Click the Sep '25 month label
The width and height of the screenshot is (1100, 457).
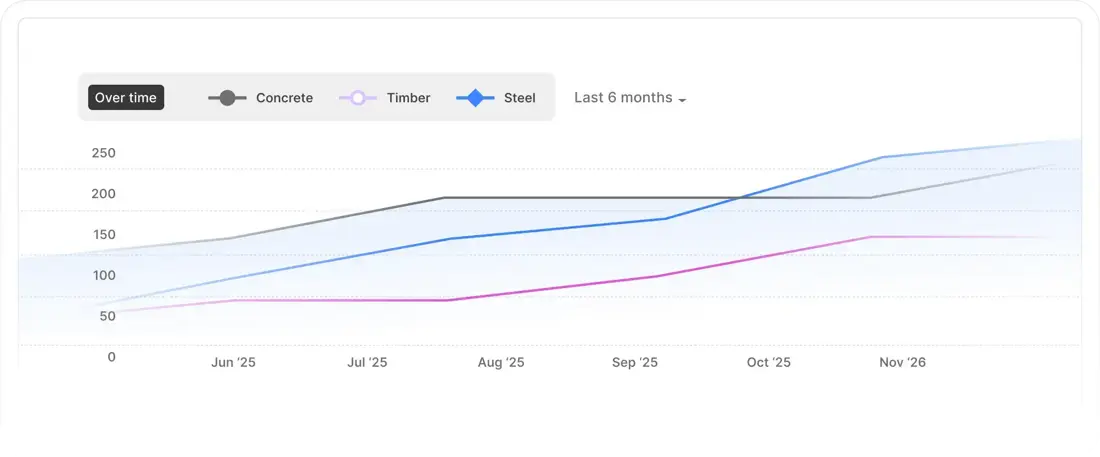tap(635, 363)
